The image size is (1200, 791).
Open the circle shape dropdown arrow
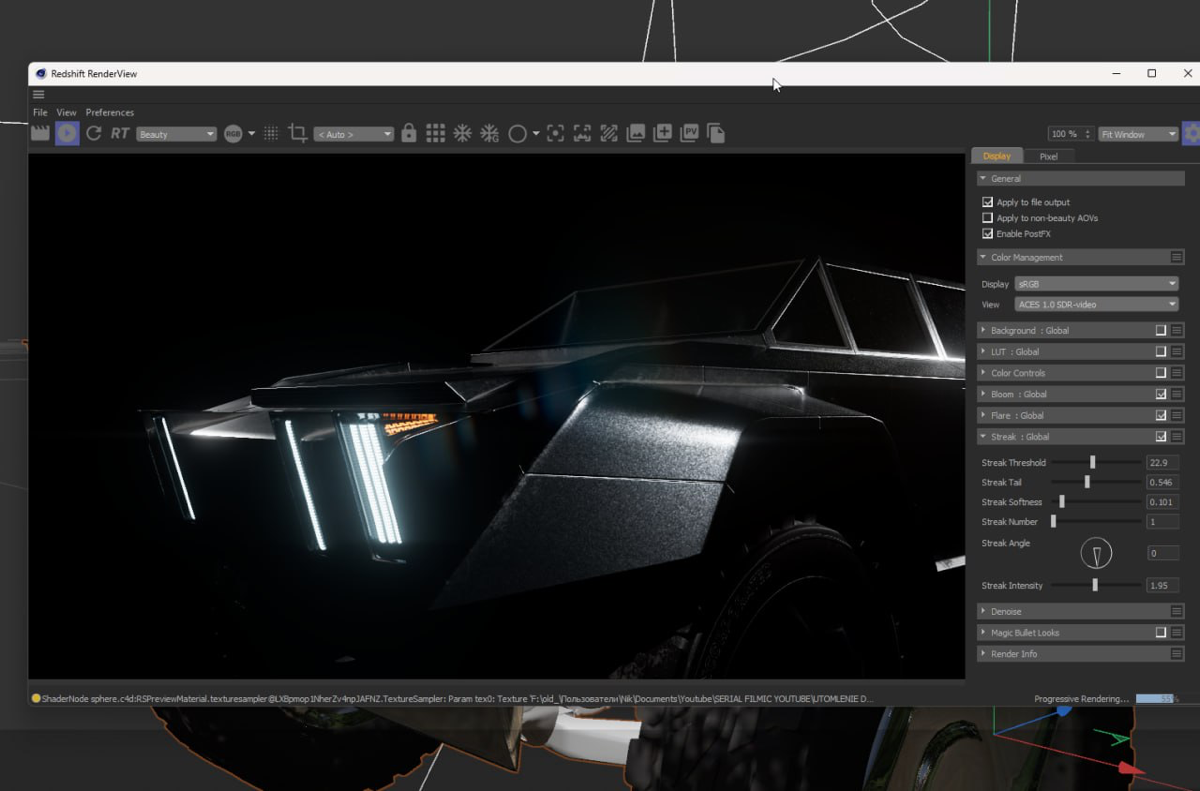536,133
